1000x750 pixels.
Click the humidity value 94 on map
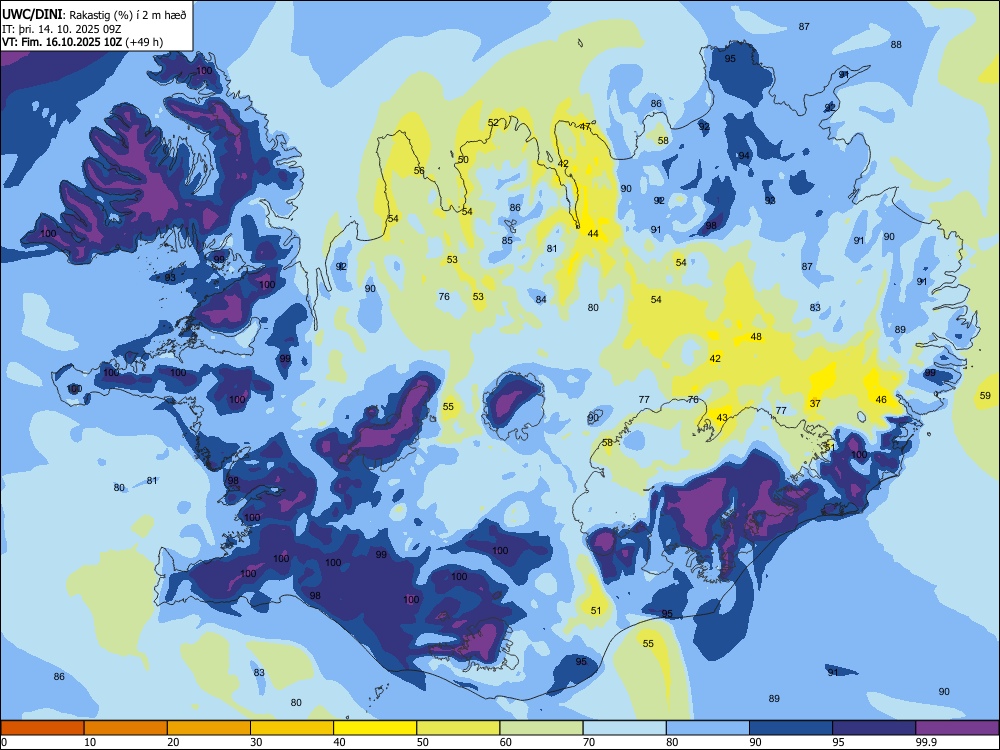coord(744,156)
